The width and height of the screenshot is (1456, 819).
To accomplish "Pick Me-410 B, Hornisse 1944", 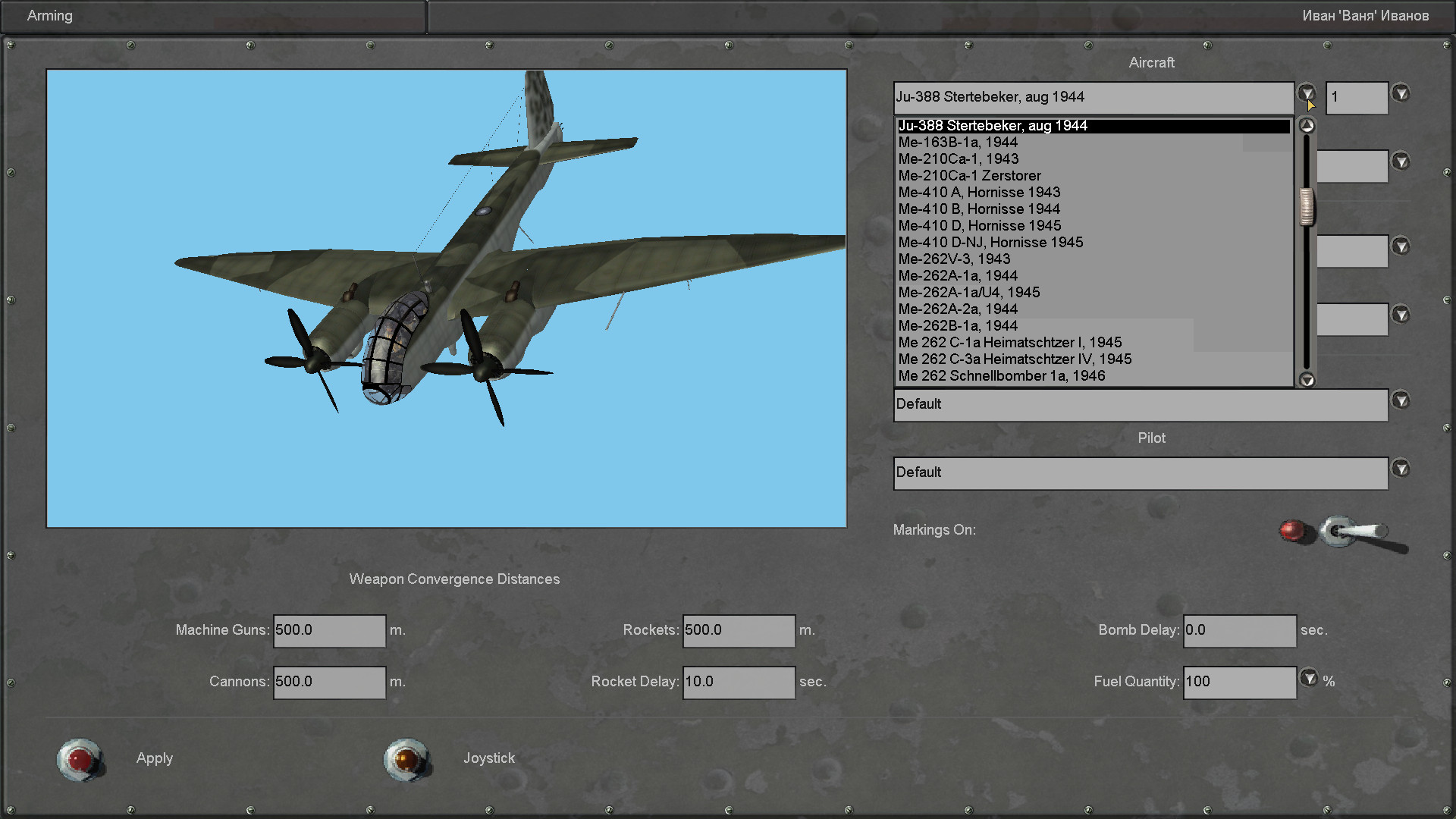I will coord(979,209).
